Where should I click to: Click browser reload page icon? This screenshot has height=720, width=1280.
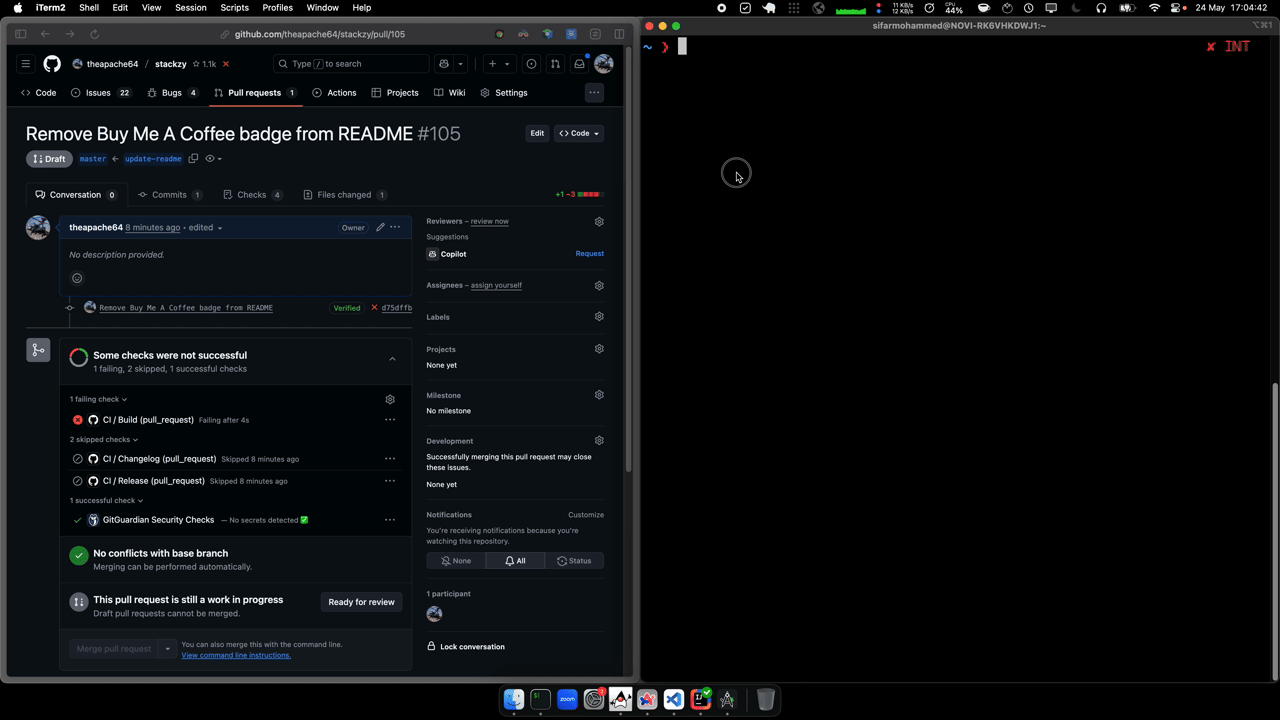[x=95, y=34]
